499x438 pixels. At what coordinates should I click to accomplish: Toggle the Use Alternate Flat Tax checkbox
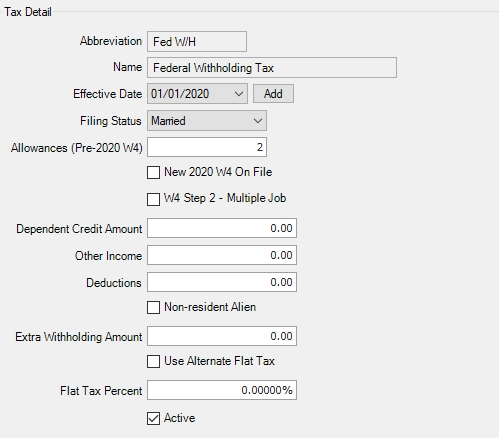pyautogui.click(x=153, y=361)
